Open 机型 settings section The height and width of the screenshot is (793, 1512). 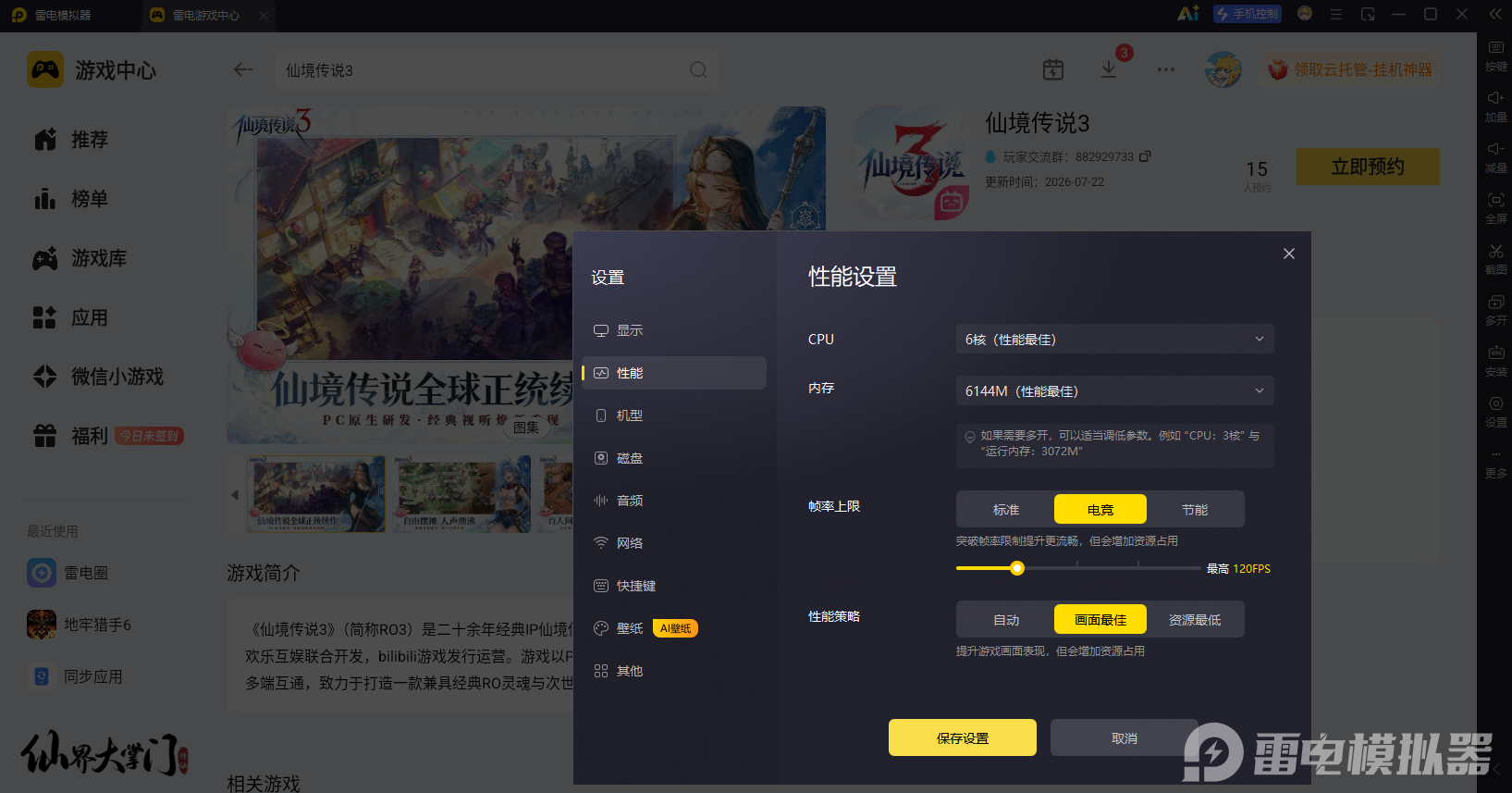674,415
